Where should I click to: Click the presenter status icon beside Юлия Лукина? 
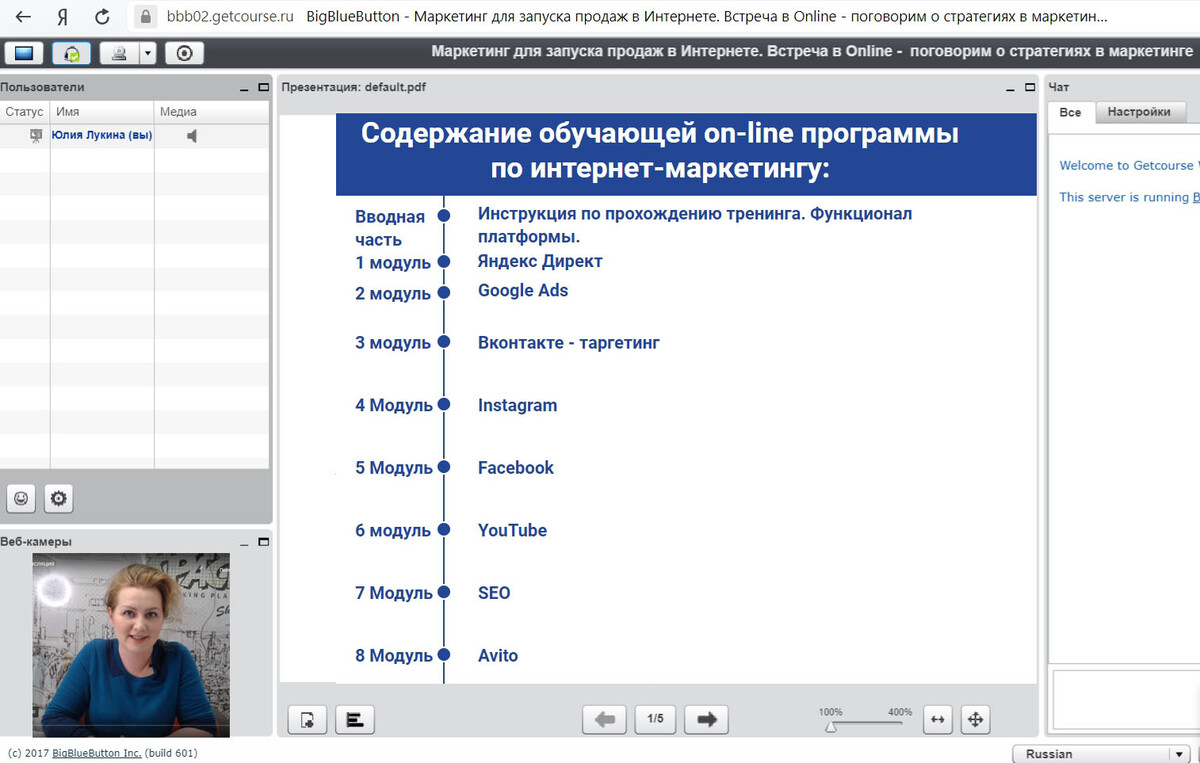tap(36, 136)
